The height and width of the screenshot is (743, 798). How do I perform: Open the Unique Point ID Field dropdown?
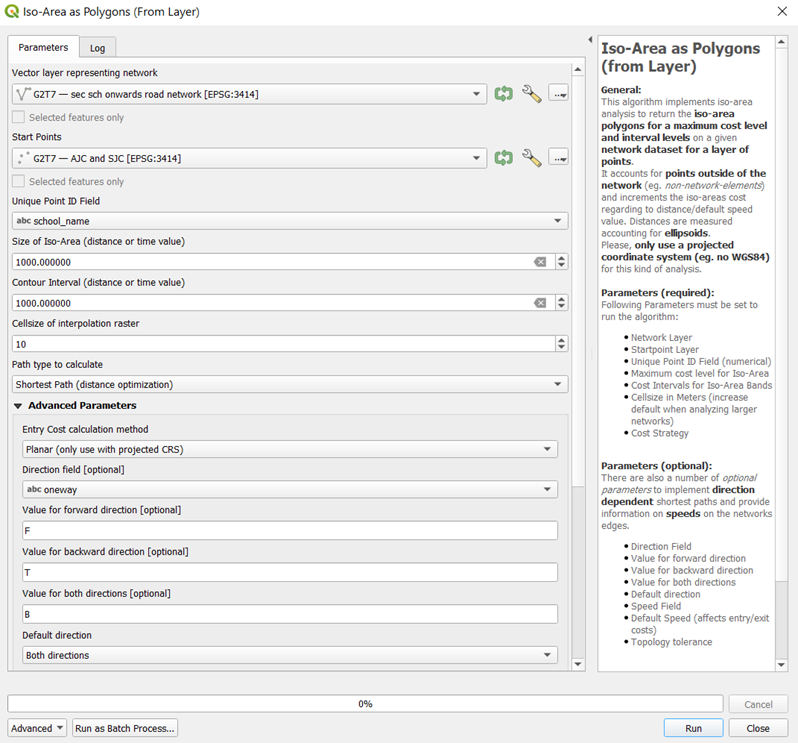tap(290, 221)
